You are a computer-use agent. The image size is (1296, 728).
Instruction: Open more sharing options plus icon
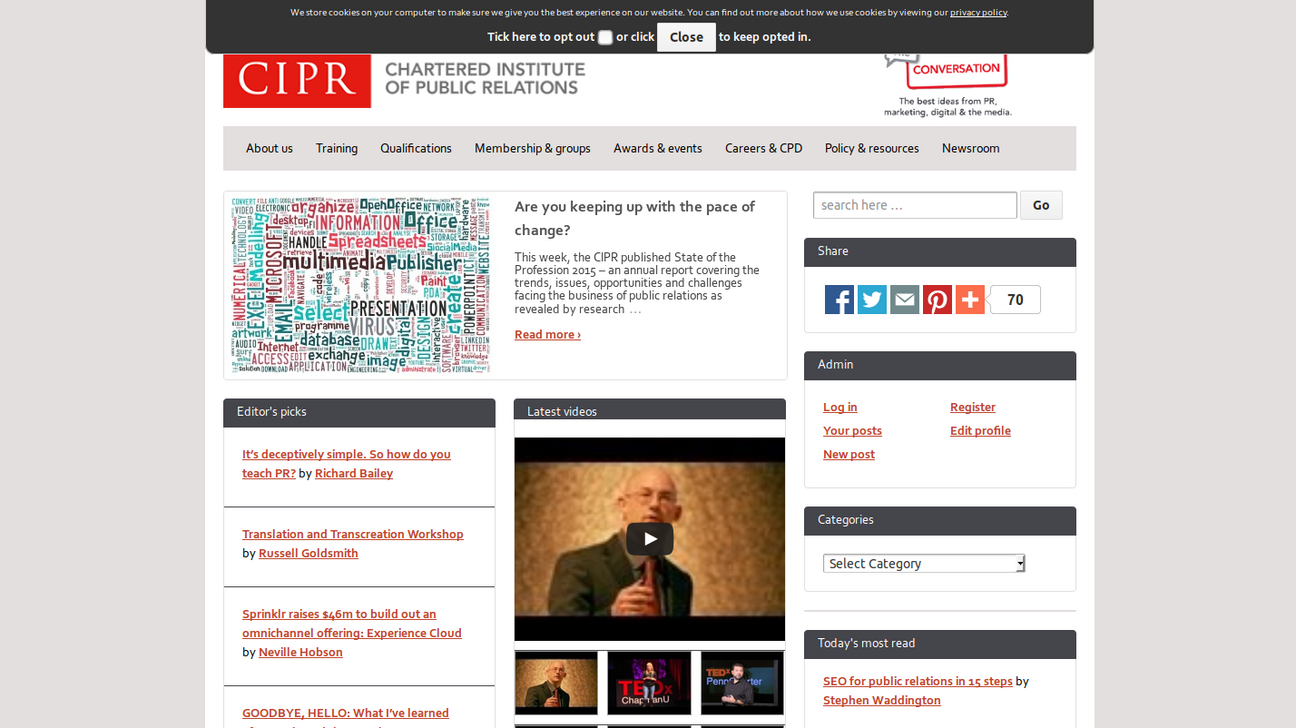coord(970,300)
